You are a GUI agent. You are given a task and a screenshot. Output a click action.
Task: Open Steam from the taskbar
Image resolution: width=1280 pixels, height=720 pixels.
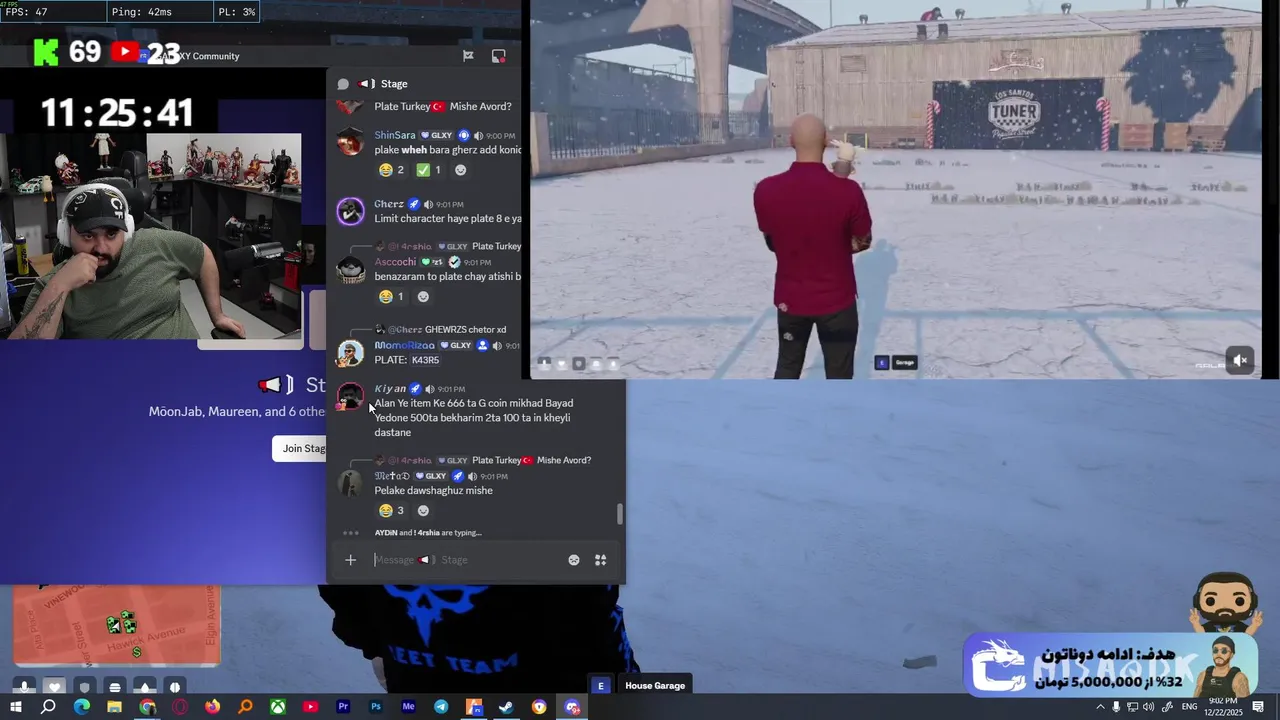pyautogui.click(x=506, y=707)
